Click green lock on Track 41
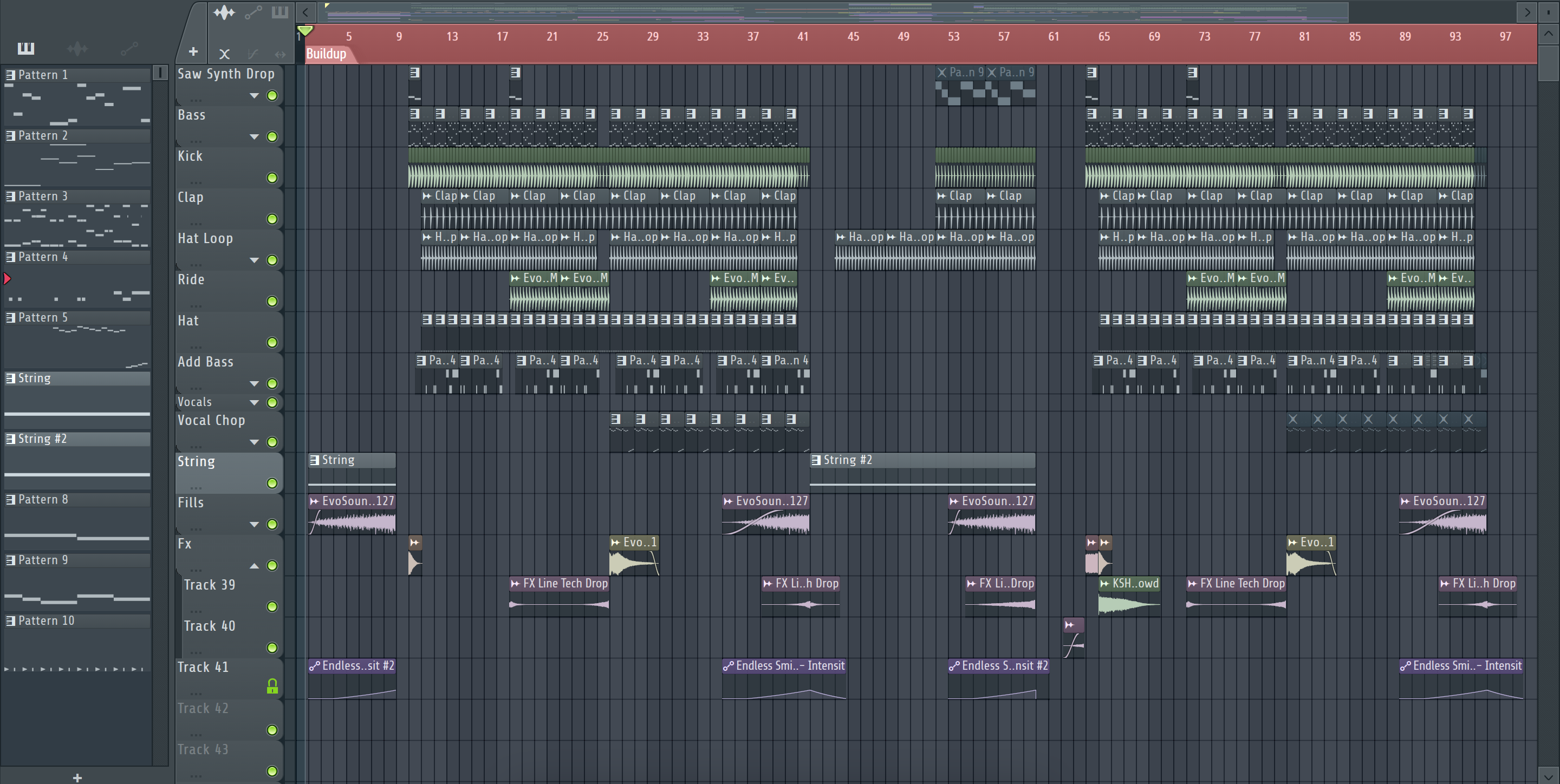 pyautogui.click(x=272, y=686)
